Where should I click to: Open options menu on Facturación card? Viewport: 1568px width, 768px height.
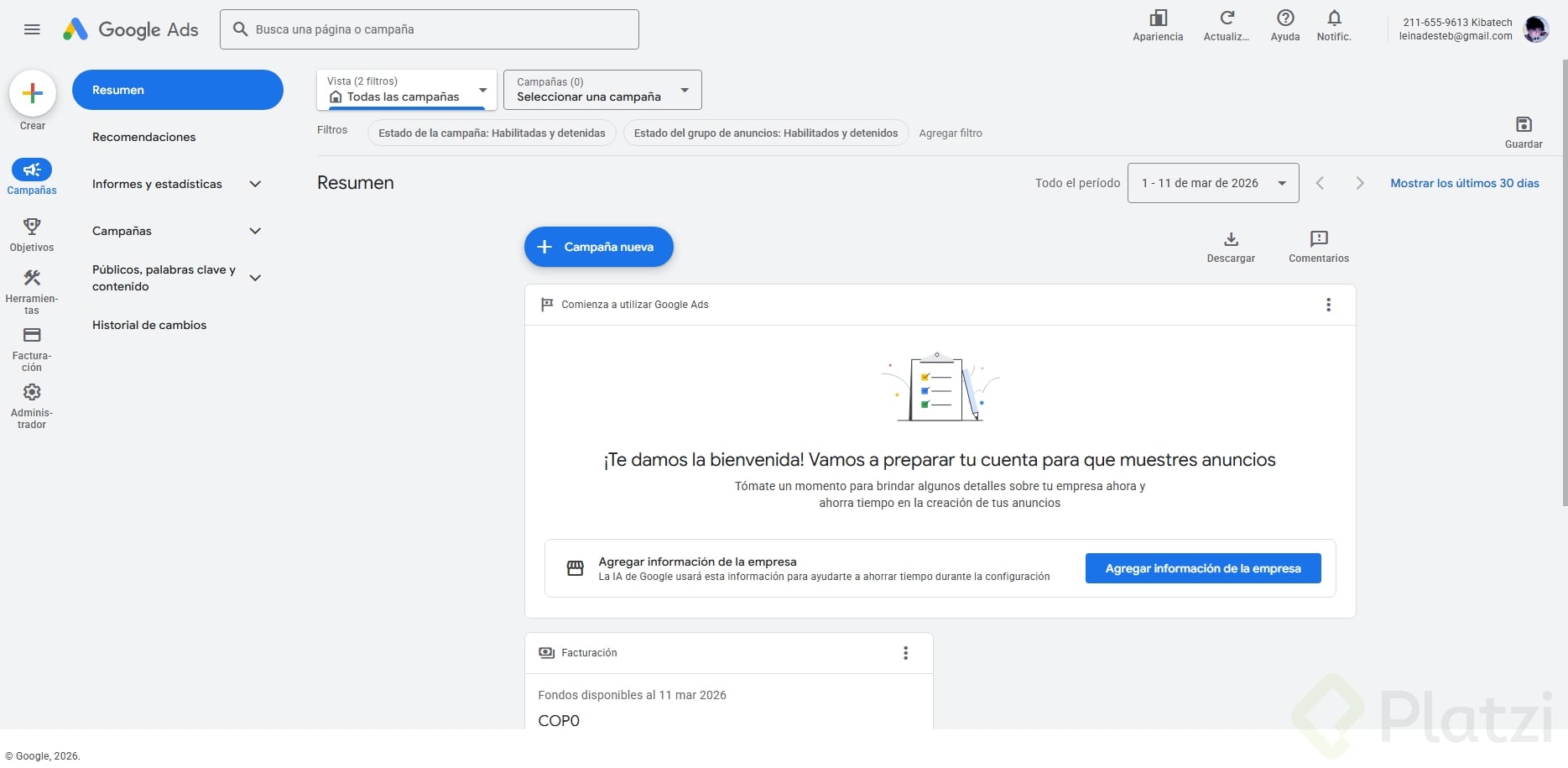pyautogui.click(x=905, y=653)
